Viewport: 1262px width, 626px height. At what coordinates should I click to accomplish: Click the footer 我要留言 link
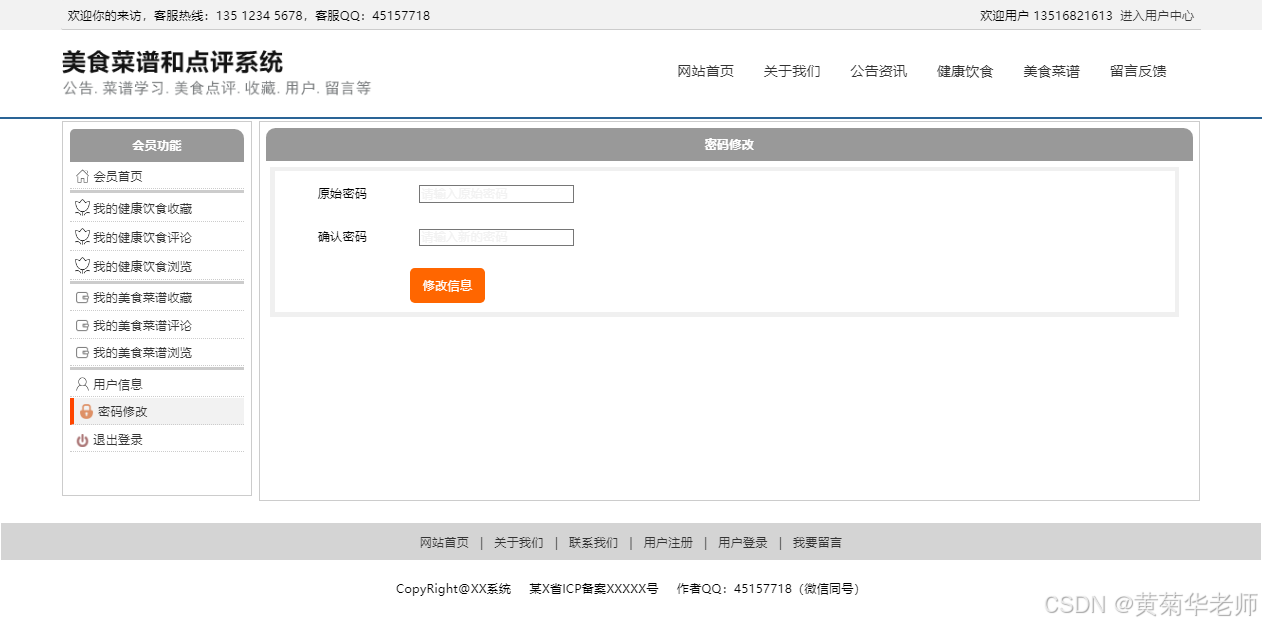[818, 543]
